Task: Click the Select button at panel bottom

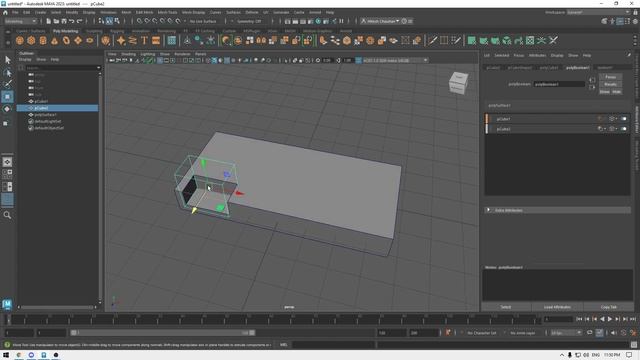Action: coord(506,307)
